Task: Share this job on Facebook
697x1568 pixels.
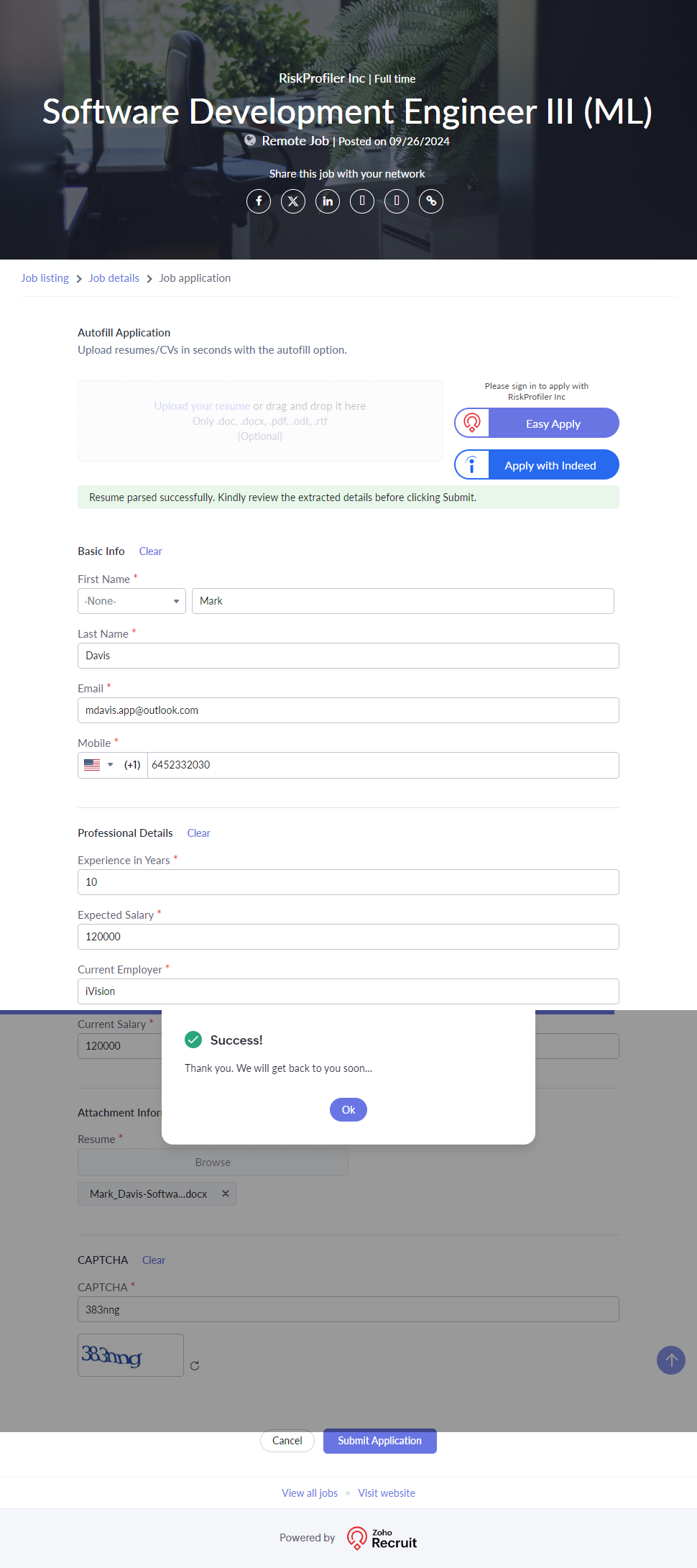Action: (259, 201)
